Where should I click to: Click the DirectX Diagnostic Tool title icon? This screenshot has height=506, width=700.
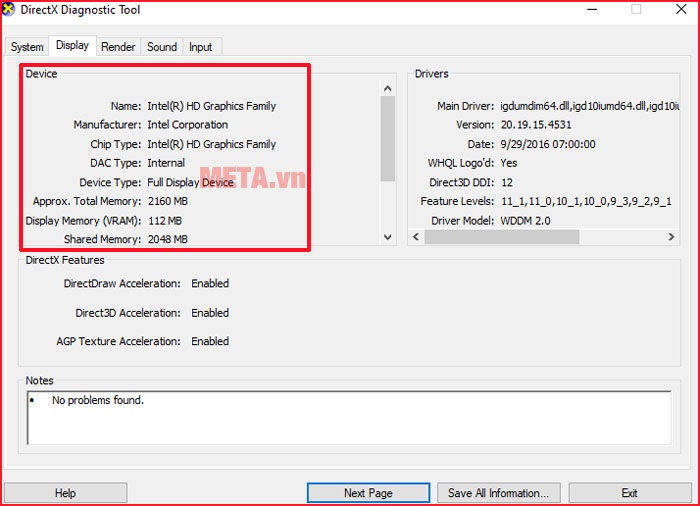point(8,9)
